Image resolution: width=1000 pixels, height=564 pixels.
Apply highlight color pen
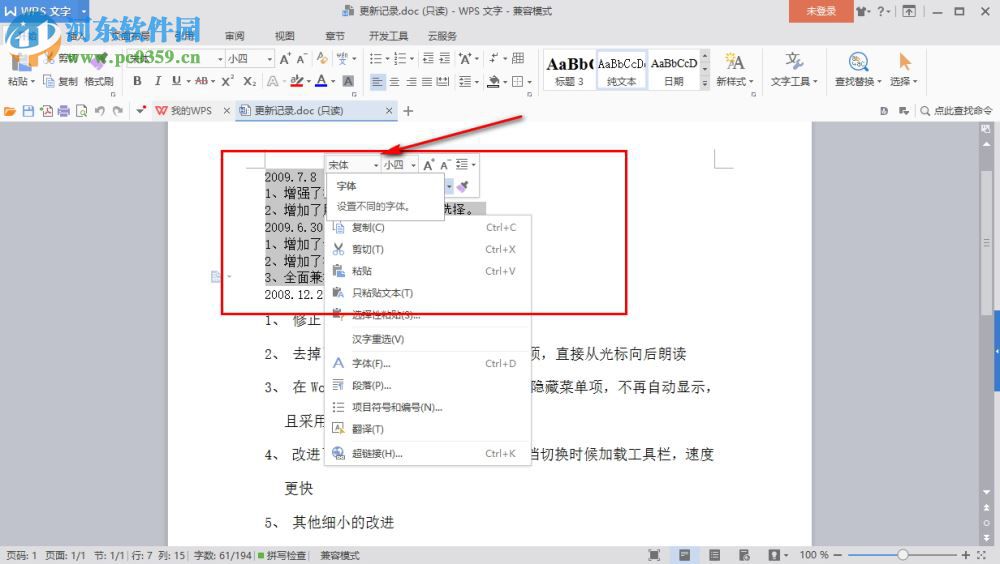(297, 81)
